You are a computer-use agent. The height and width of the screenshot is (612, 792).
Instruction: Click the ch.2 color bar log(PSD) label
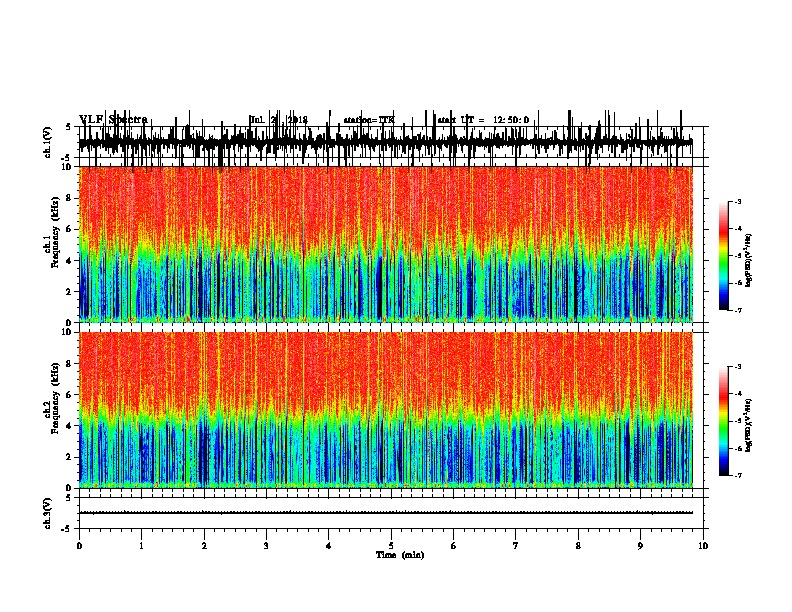coord(749,425)
